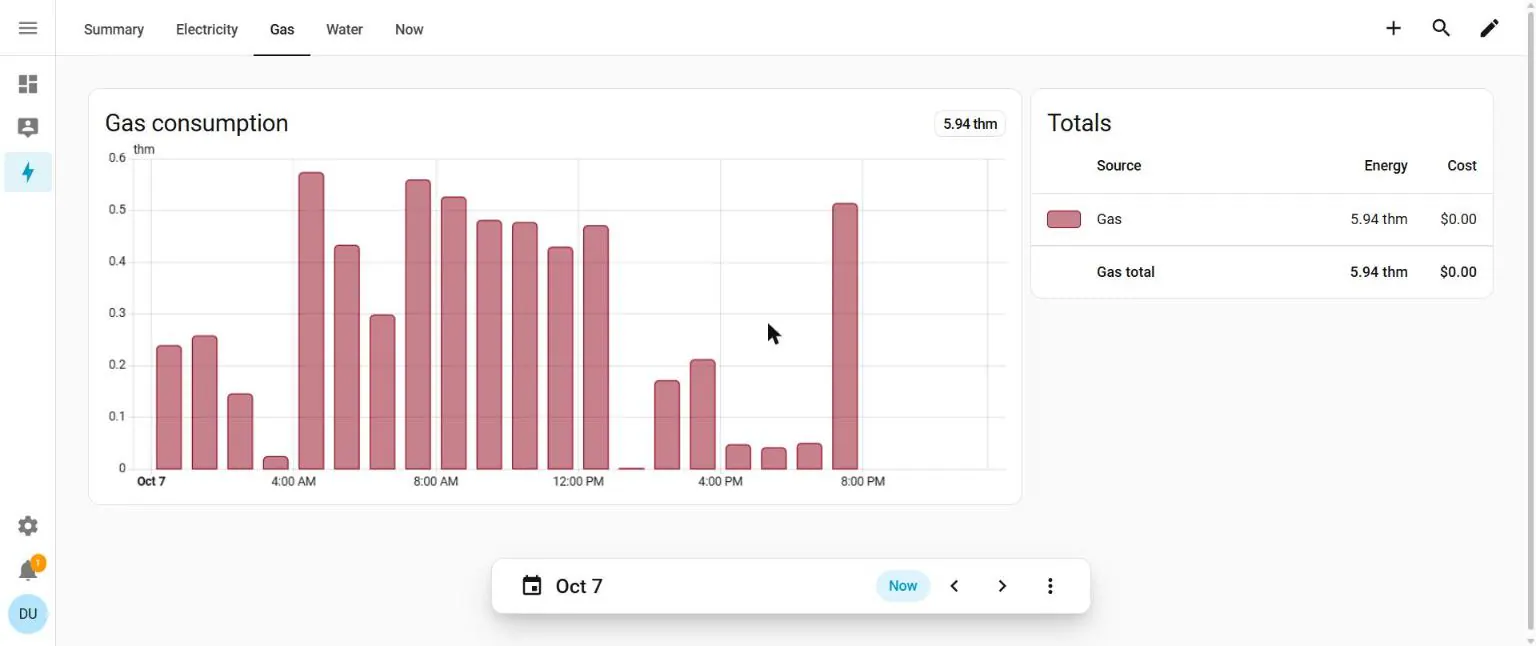The width and height of the screenshot is (1536, 646).
Task: Click the 4:00 PM axis label
Action: pyautogui.click(x=720, y=482)
